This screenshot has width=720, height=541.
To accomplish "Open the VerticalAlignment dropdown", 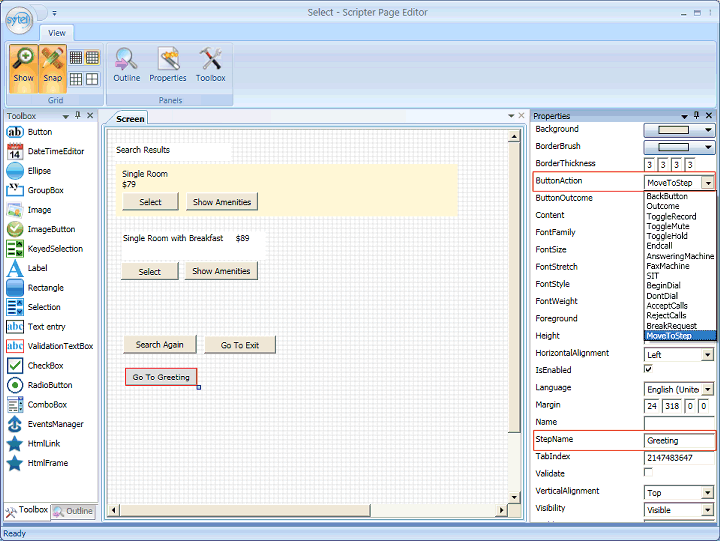I will tap(707, 493).
